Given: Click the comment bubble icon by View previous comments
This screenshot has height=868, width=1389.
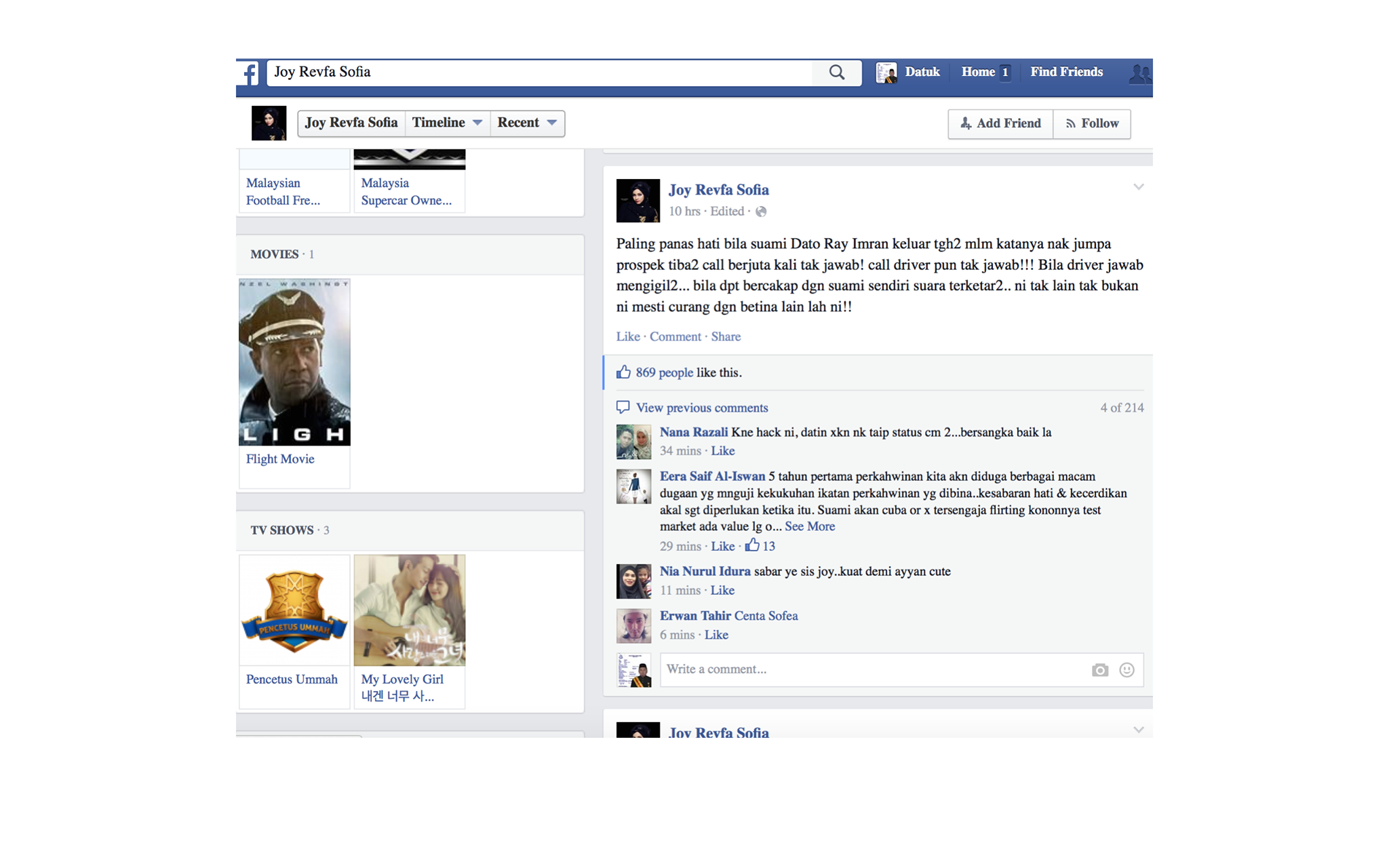Looking at the screenshot, I should coord(623,407).
